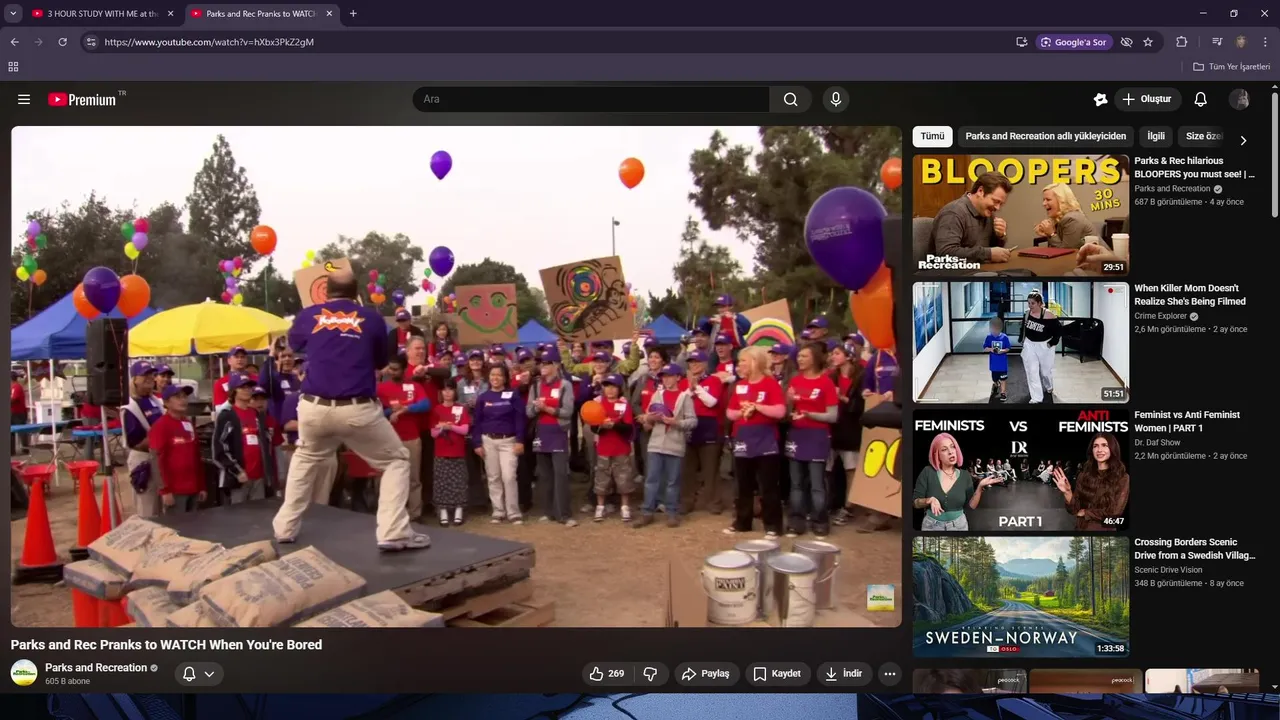
Task: Open Crossing Borders Scenic Drive video title
Action: pyautogui.click(x=1194, y=549)
